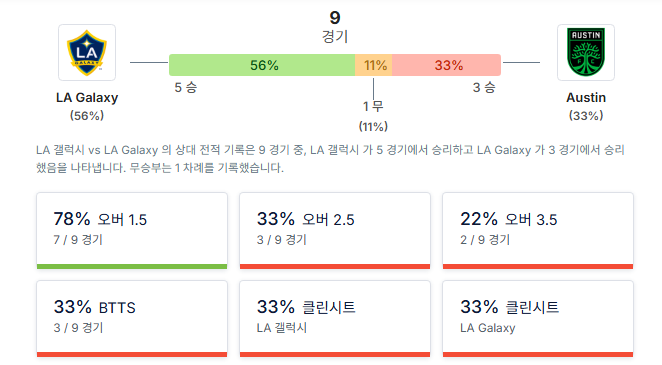Click the 5 승 wins label
This screenshot has height=365, width=662.
pos(186,87)
